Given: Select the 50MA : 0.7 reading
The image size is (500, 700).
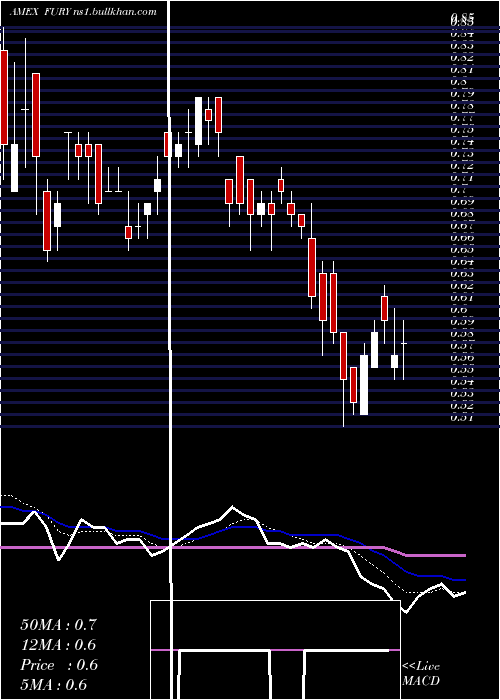Looking at the screenshot, I should pyautogui.click(x=58, y=625).
